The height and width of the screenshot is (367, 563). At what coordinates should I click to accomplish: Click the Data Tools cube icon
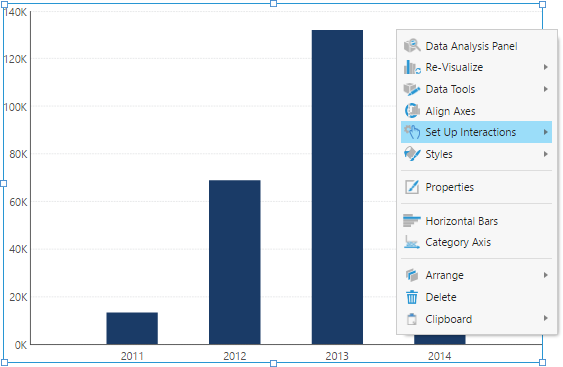tap(412, 89)
